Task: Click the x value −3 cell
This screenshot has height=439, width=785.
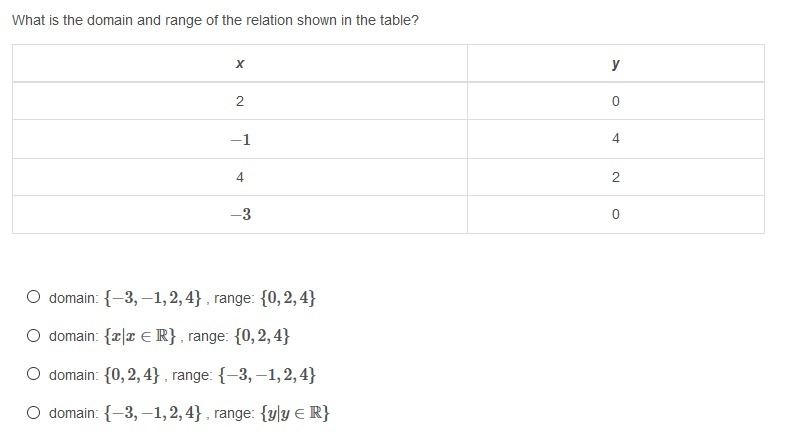Action: pos(240,215)
